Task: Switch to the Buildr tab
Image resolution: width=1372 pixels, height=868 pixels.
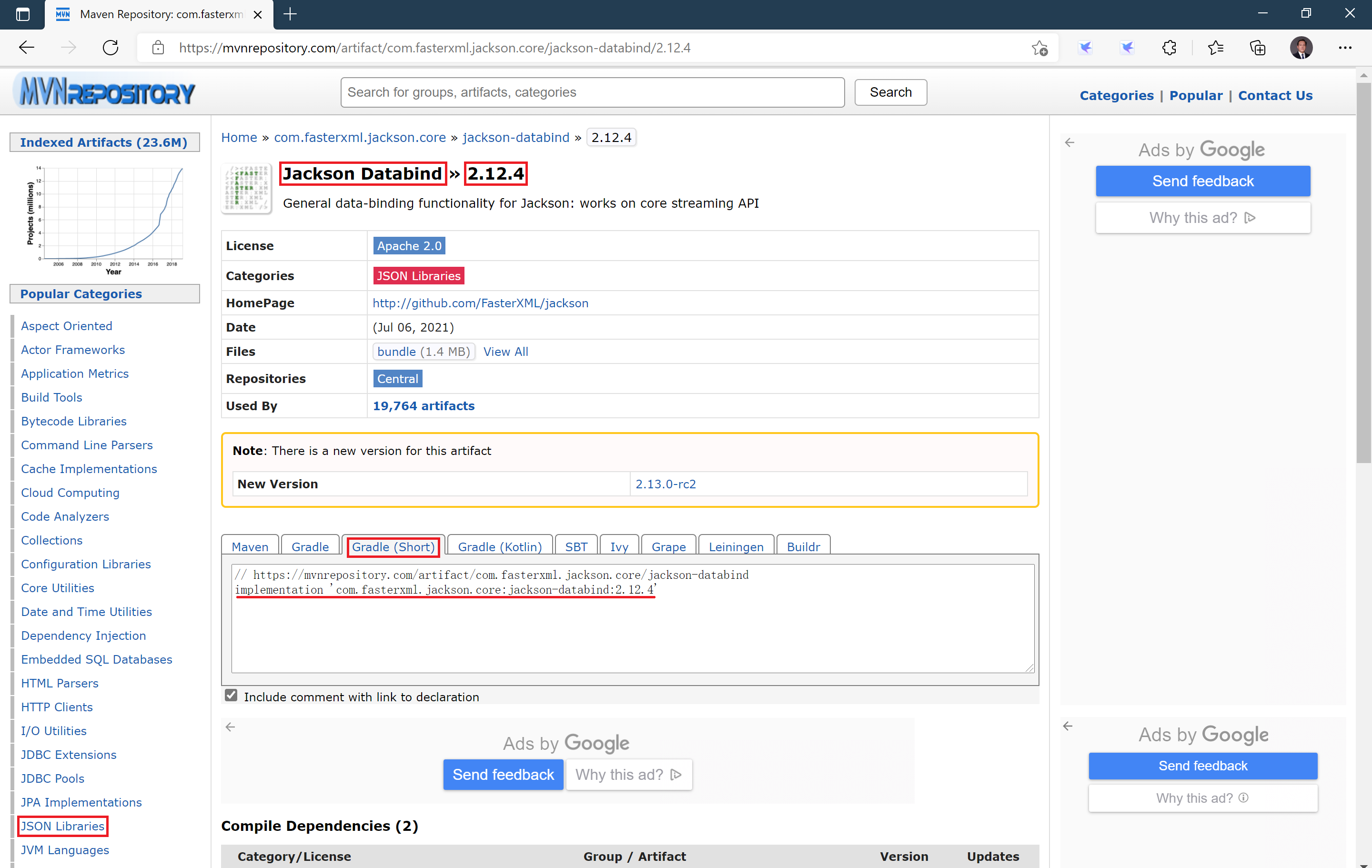Action: 803,546
